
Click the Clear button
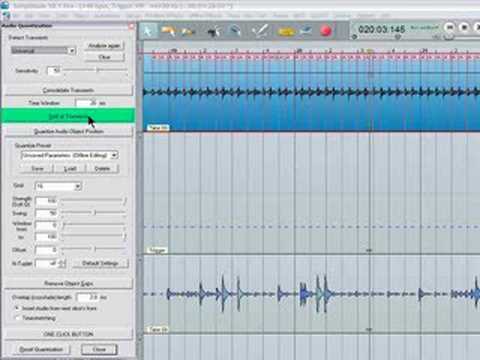[x=104, y=57]
